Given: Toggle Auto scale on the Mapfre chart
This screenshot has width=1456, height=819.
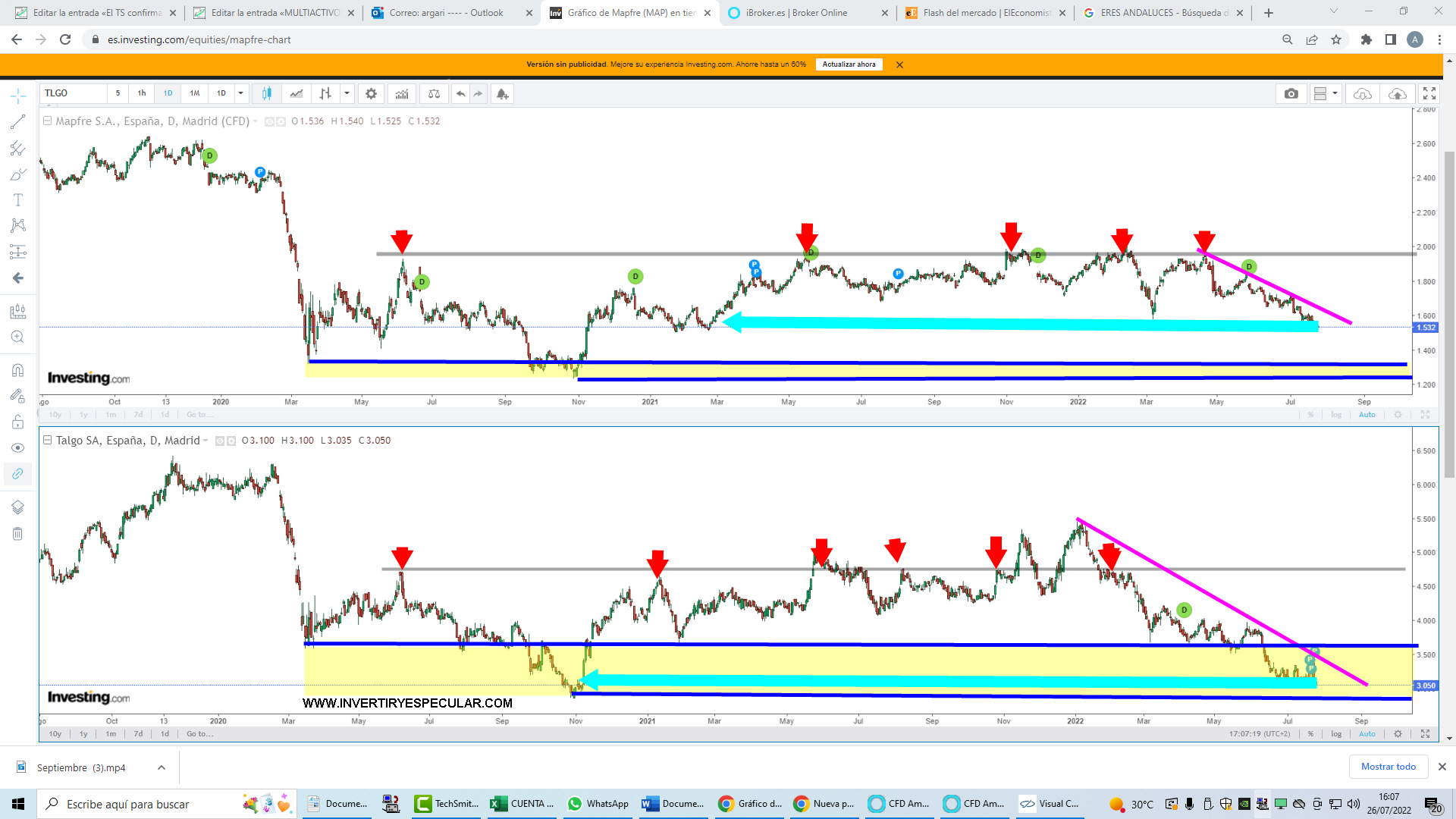Looking at the screenshot, I should 1367,414.
